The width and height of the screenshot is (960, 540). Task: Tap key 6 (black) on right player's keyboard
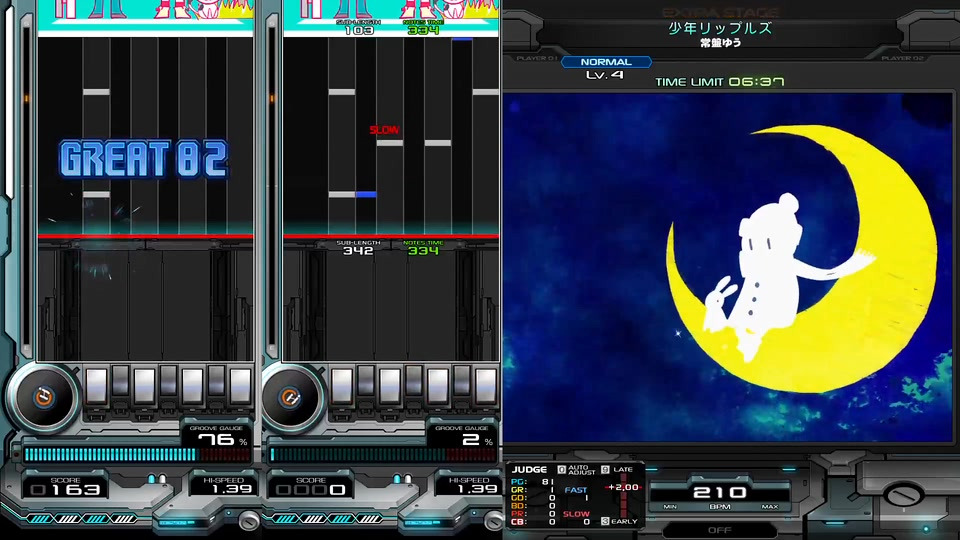[462, 381]
